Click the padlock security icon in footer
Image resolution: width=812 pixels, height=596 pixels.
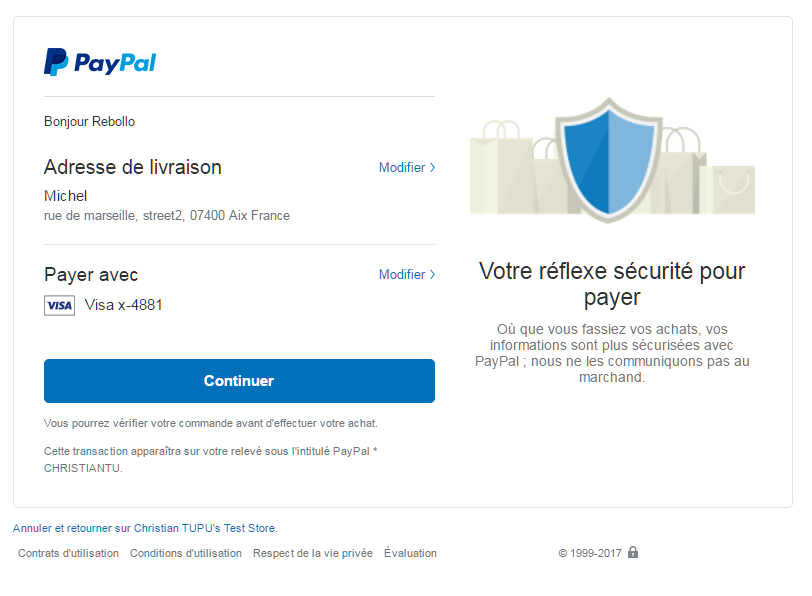click(633, 552)
